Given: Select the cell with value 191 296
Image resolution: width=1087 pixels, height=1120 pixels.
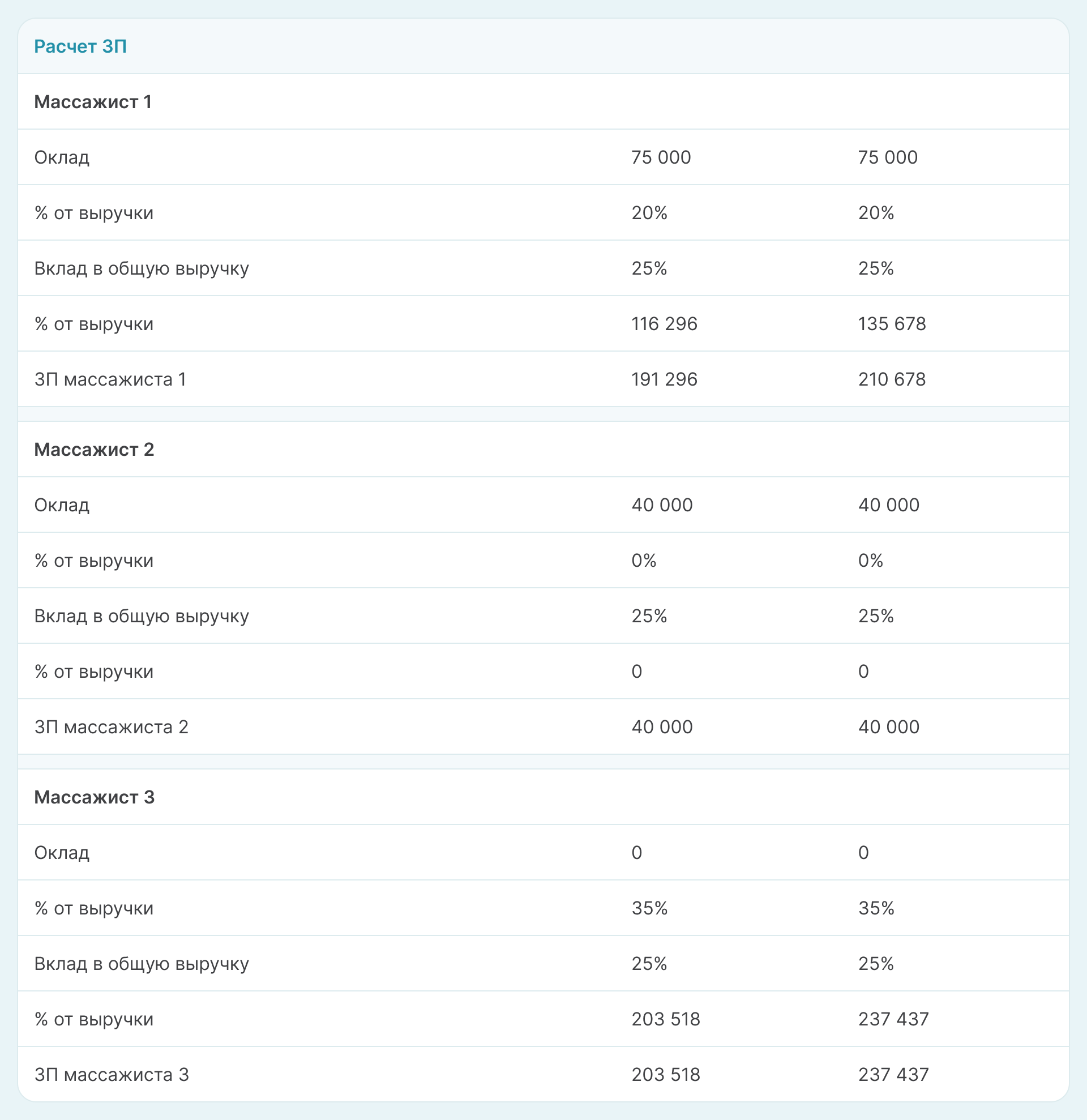Looking at the screenshot, I should click(x=664, y=379).
